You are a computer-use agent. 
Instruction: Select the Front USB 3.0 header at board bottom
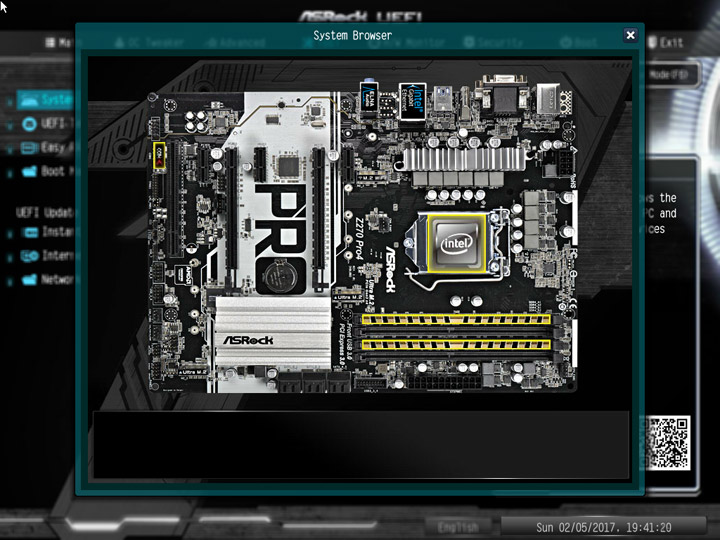[370, 382]
